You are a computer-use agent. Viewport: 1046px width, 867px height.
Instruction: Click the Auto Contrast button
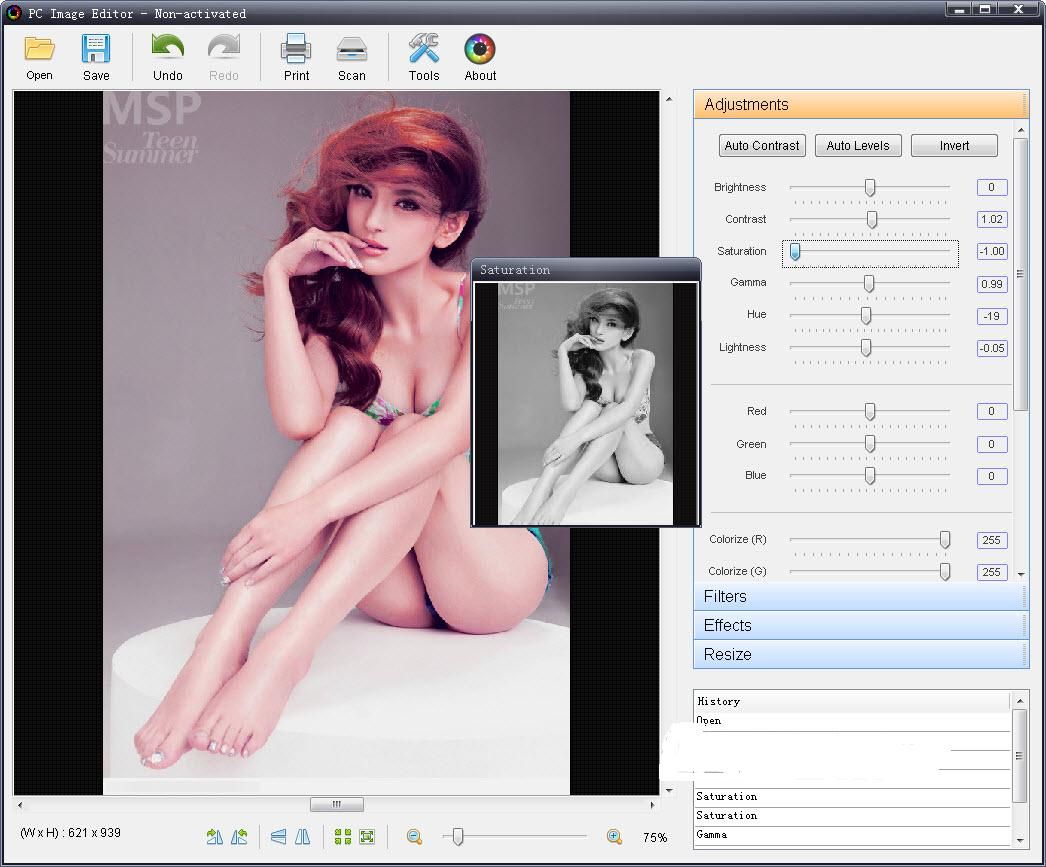761,145
